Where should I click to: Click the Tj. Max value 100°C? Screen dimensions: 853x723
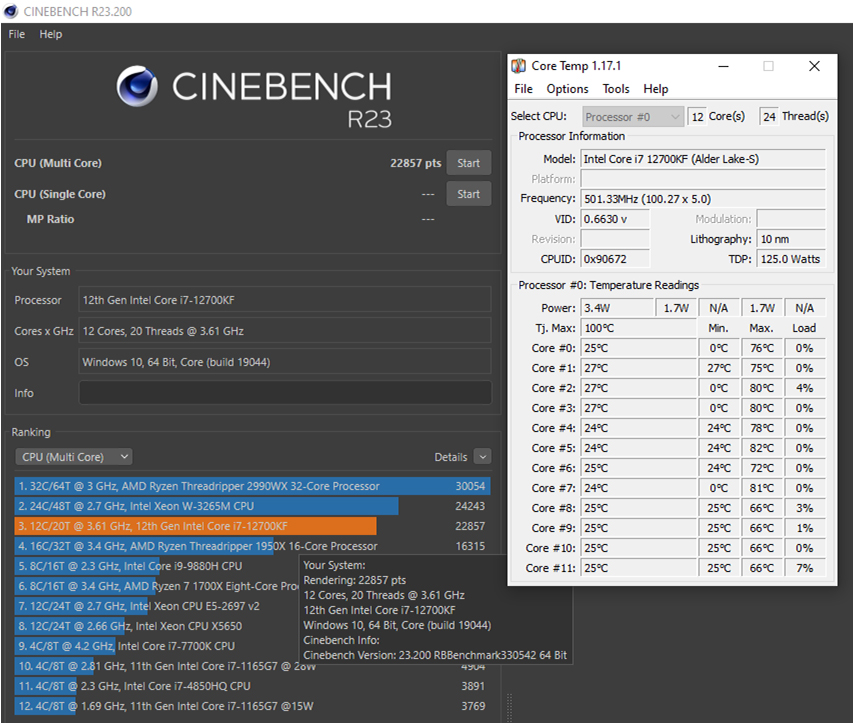pos(638,328)
